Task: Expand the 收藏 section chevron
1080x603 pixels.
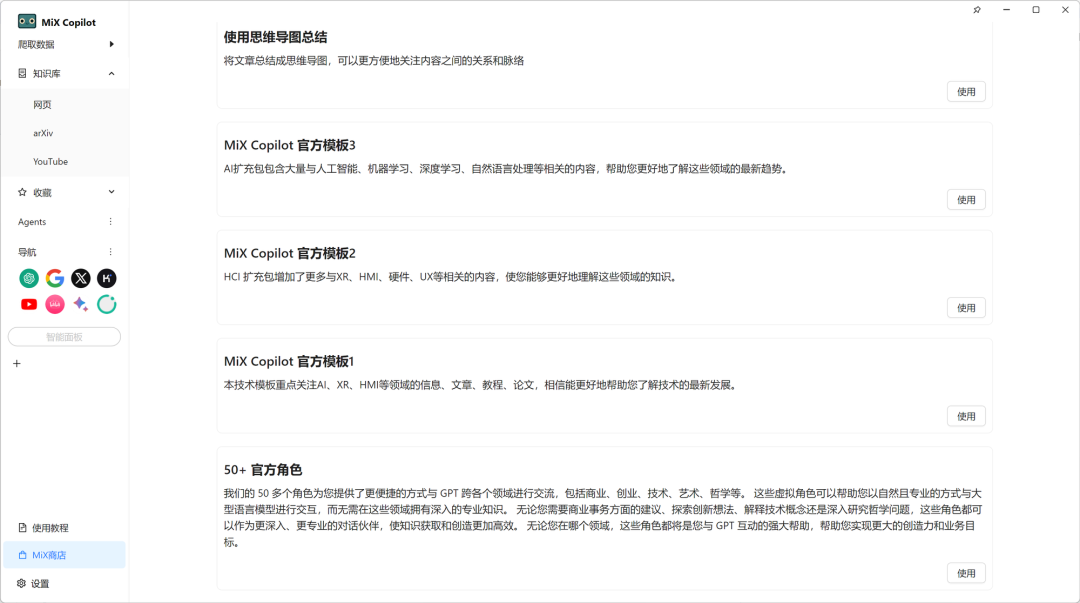Action: (112, 192)
